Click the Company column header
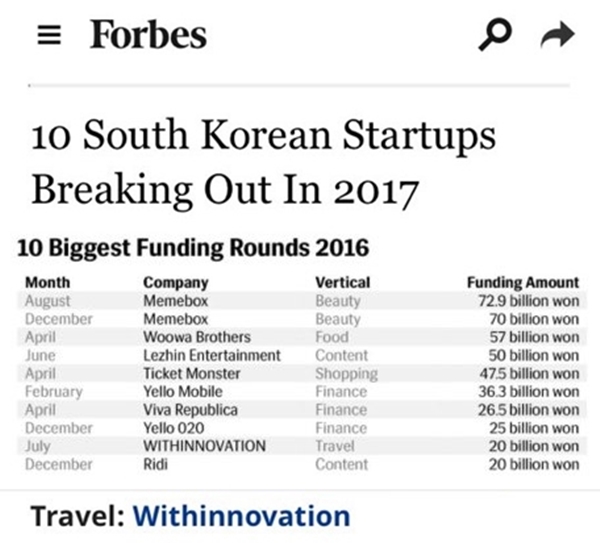 tap(176, 283)
